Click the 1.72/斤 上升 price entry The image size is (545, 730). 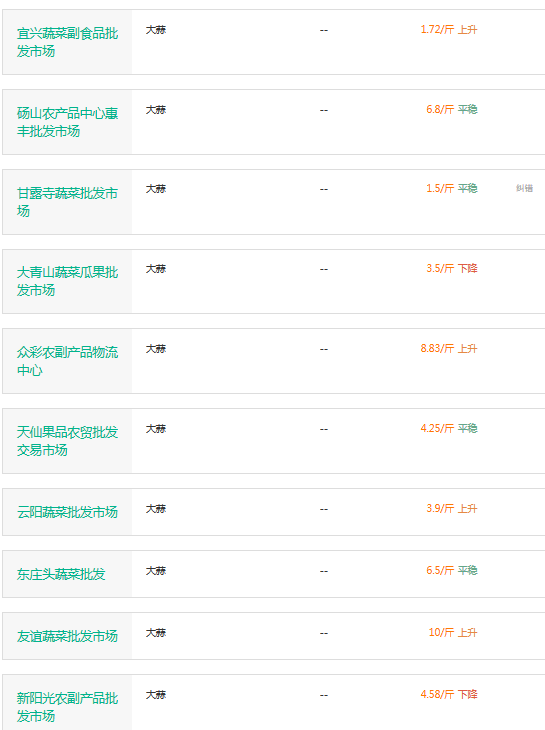point(449,30)
